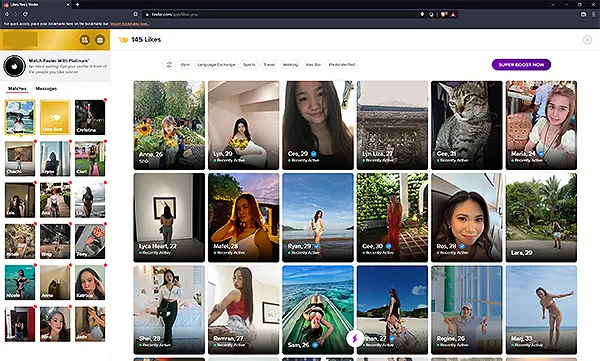Click the SUPER BOOST NOW button
600x361 pixels.
tap(521, 65)
